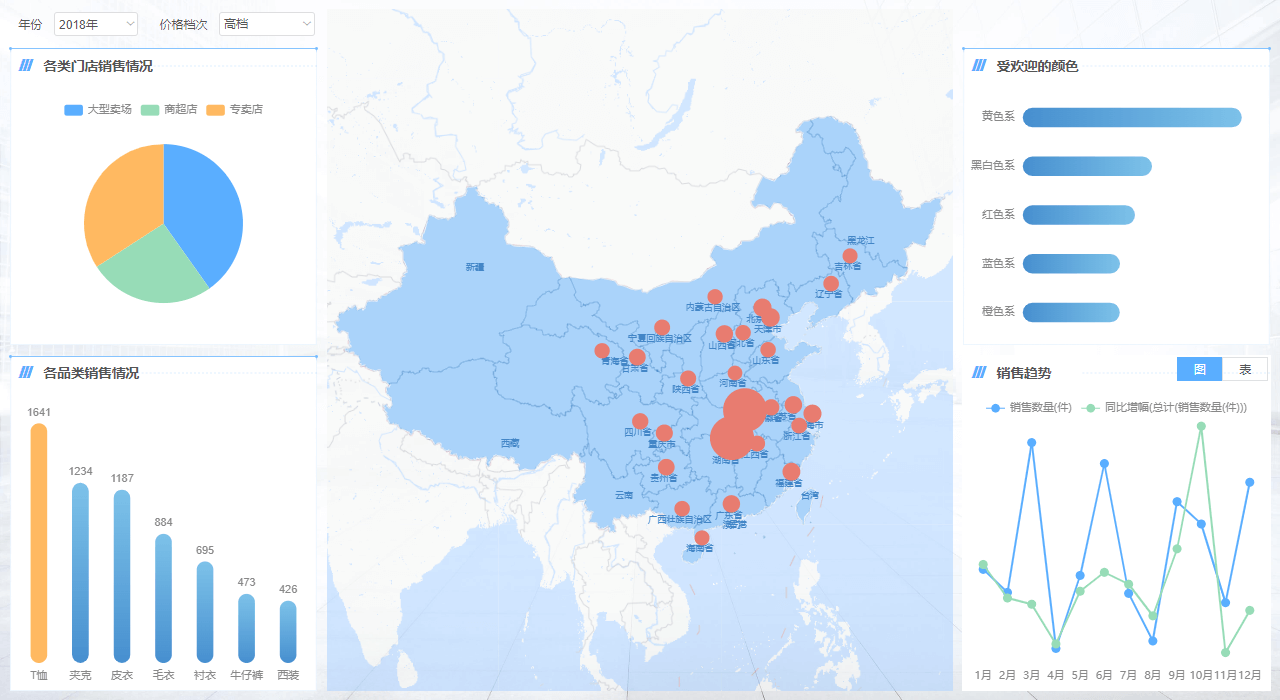1280x700 pixels.
Task: Click the 新疆 region label on map
Action: (x=474, y=267)
